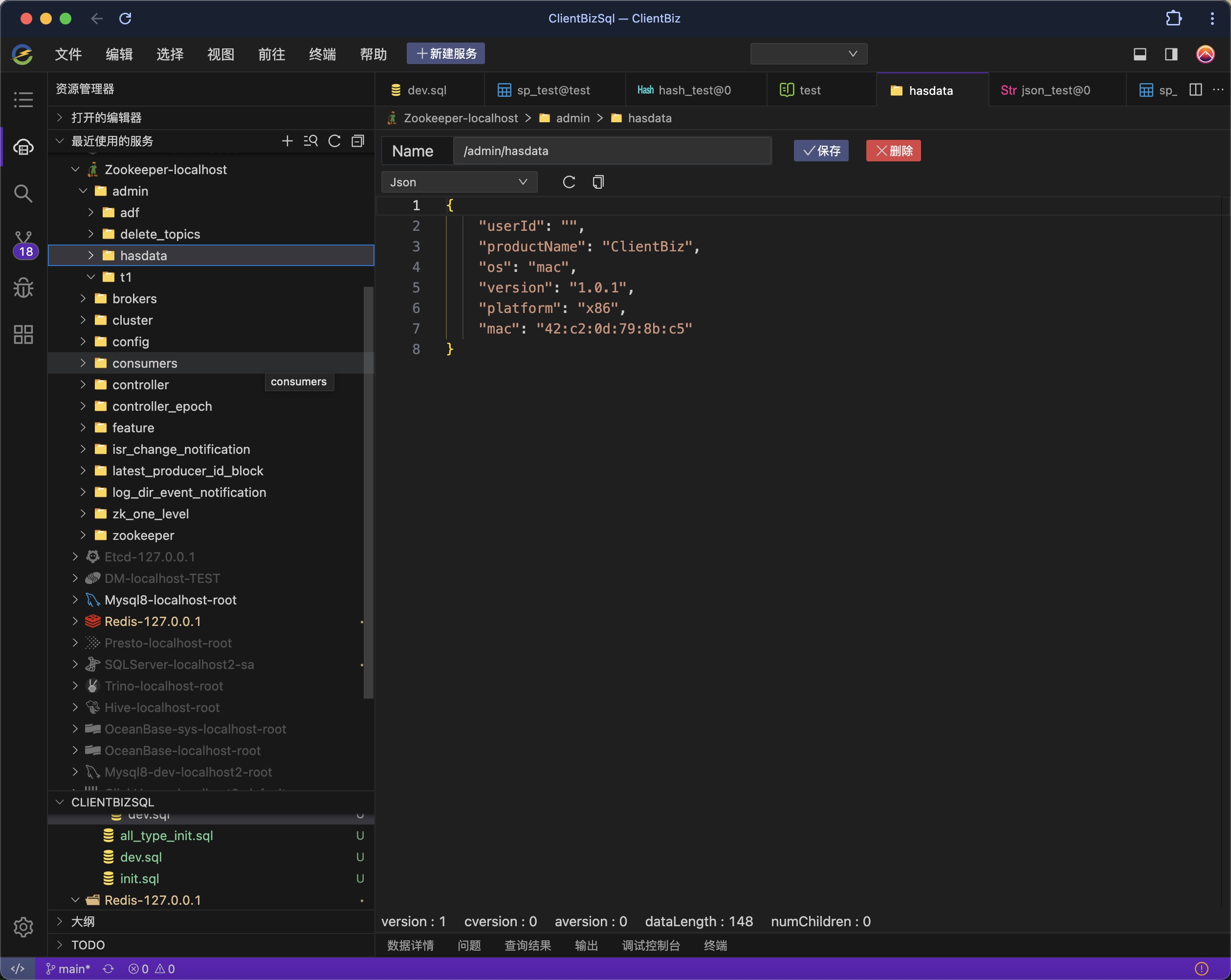The image size is (1231, 980).
Task: Click the copy icon beside Json dropdown
Action: coord(598,182)
